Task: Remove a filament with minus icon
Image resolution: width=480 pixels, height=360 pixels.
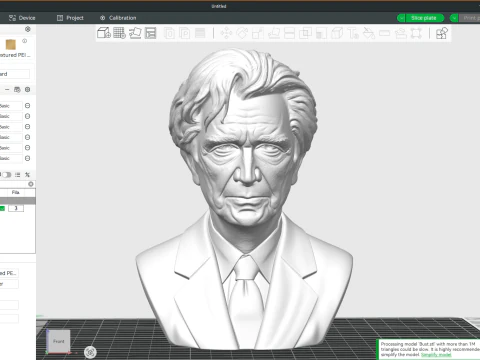Action: pos(7,89)
